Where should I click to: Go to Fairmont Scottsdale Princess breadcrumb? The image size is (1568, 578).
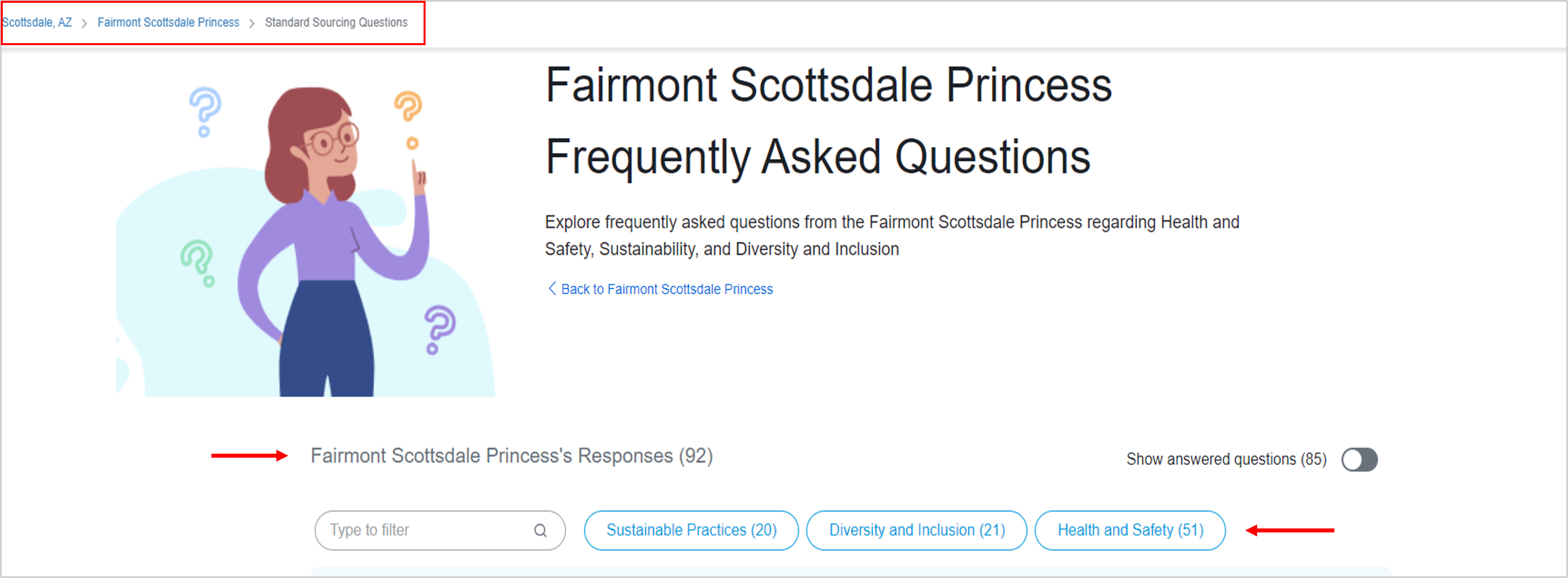(x=168, y=22)
